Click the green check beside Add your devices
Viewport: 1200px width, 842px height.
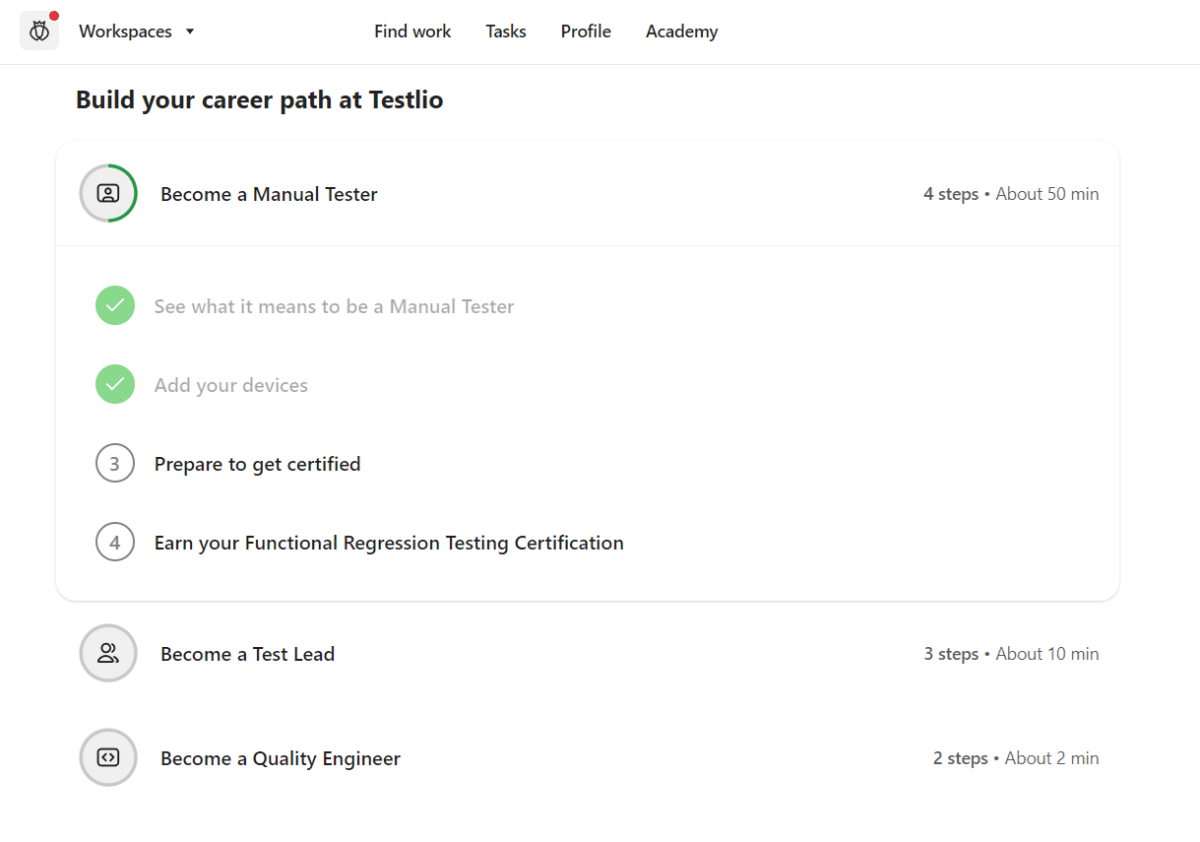tap(115, 385)
